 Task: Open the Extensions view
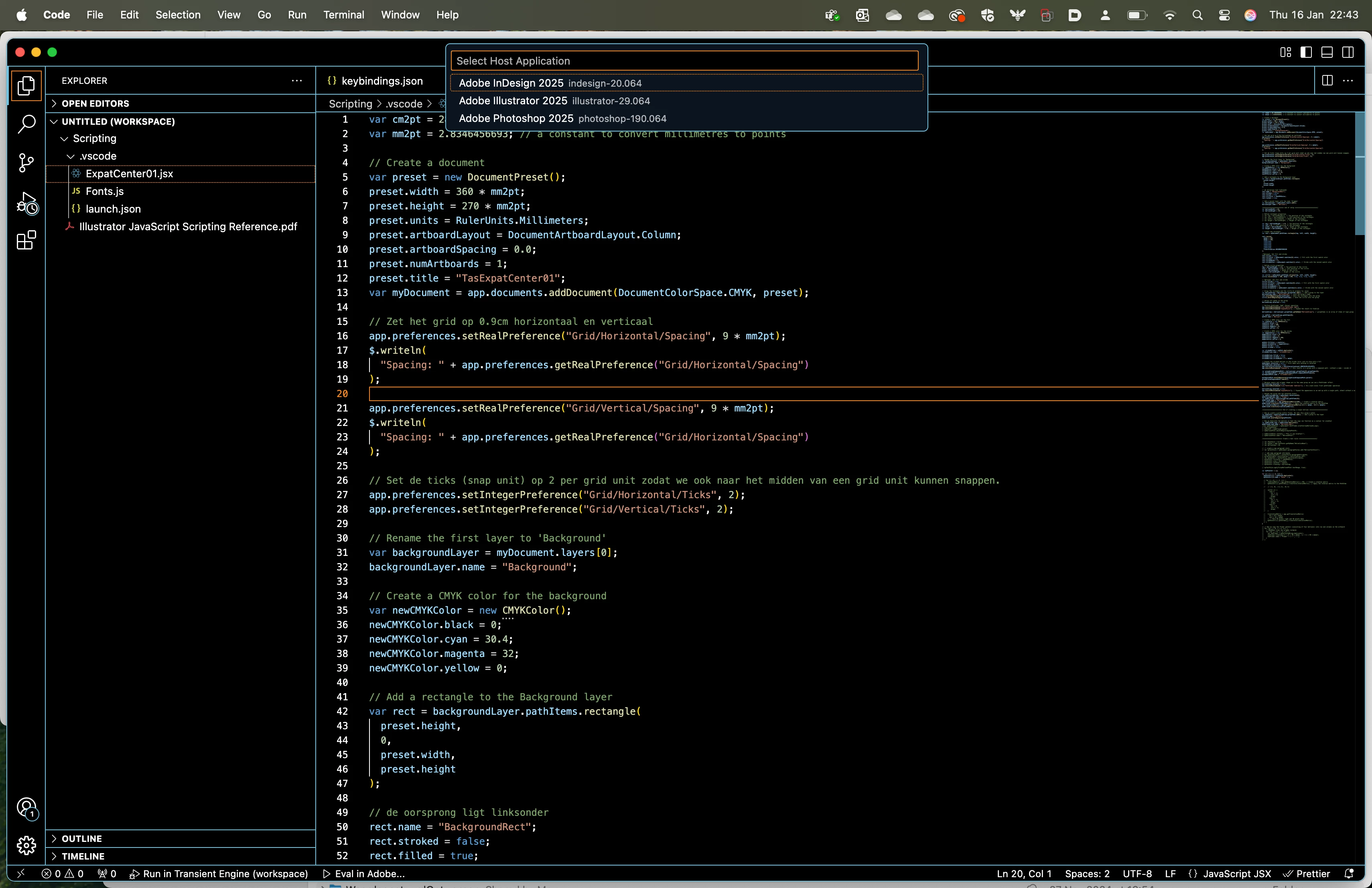[x=26, y=241]
